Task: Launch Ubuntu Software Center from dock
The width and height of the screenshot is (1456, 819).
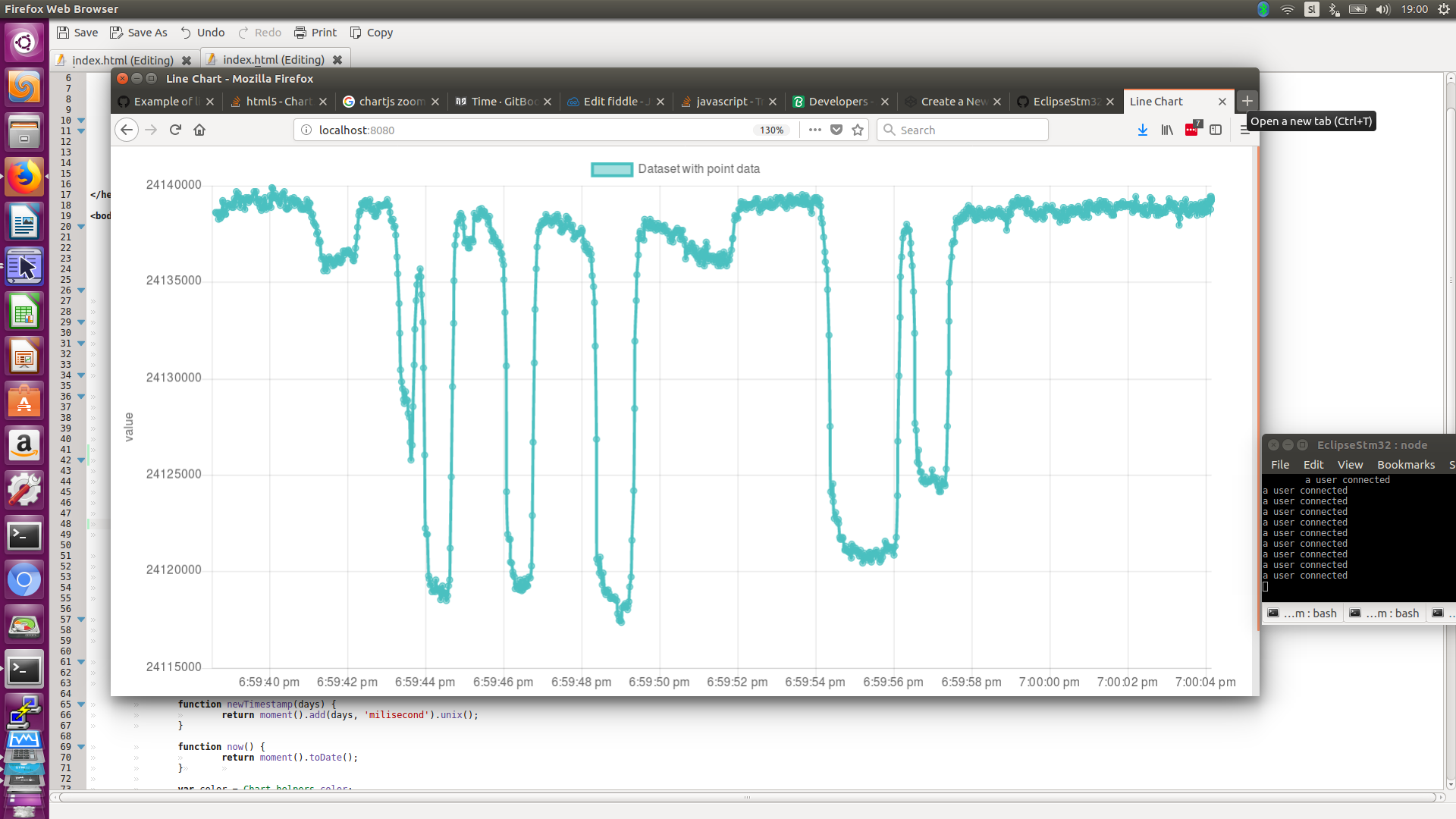Action: tap(24, 400)
